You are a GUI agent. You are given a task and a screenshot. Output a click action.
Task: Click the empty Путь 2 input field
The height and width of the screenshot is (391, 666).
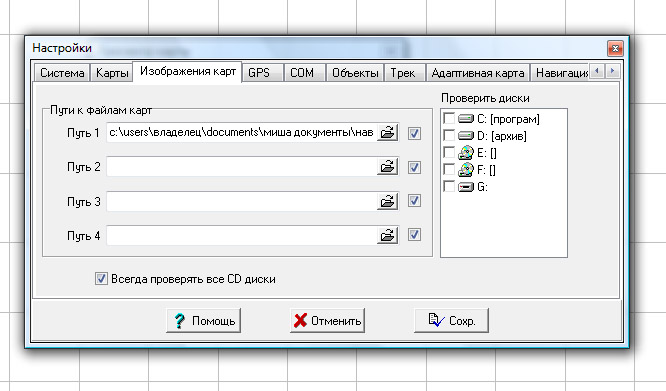(241, 166)
